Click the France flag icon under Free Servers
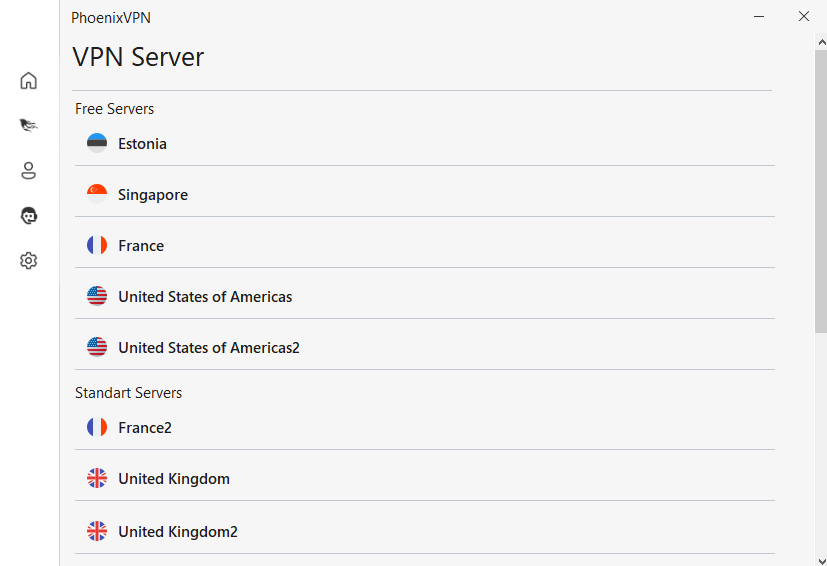The image size is (827, 566). pos(97,245)
